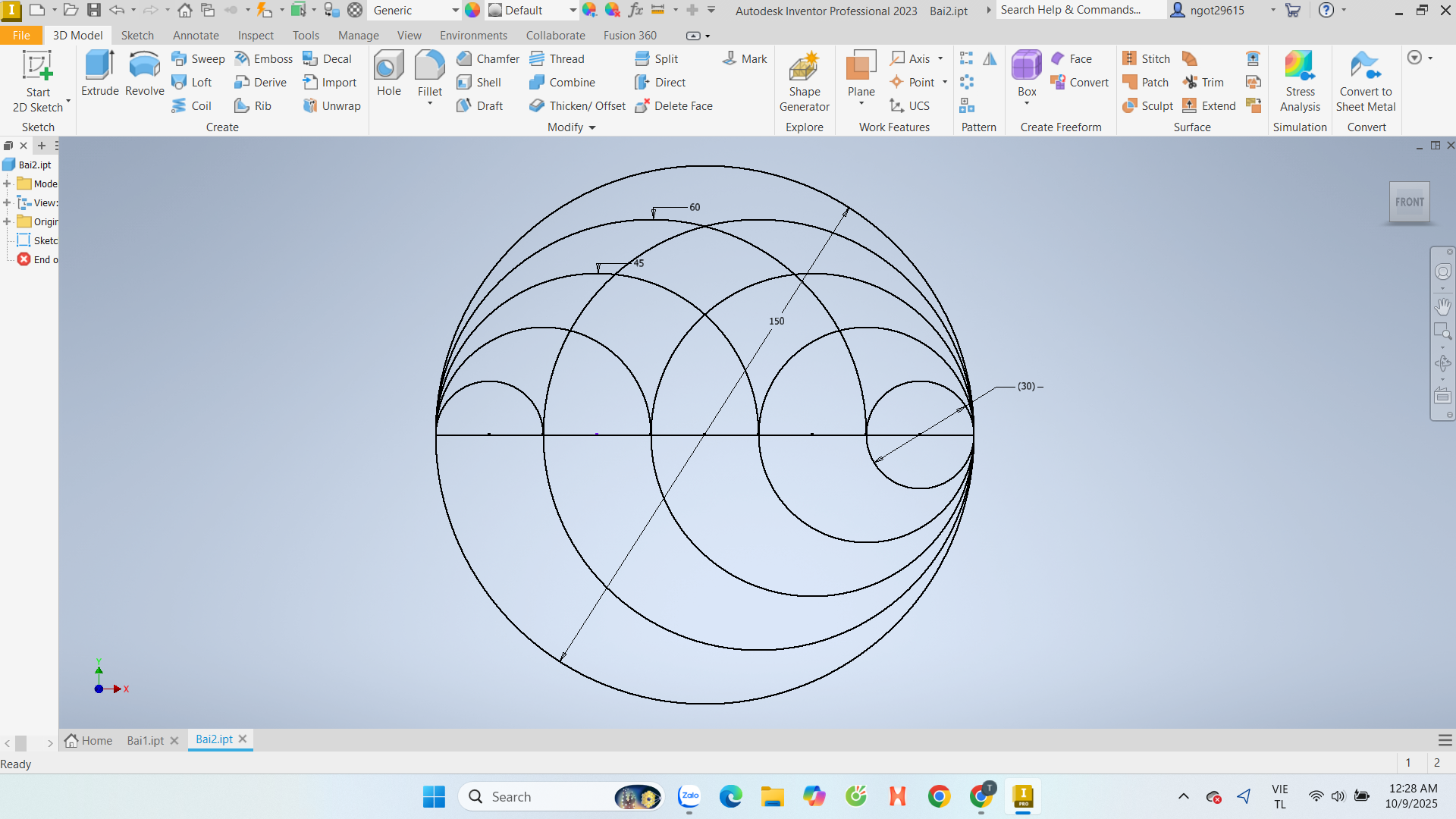Expand the Origin folder in browser
This screenshot has height=819, width=1456.
click(x=7, y=221)
